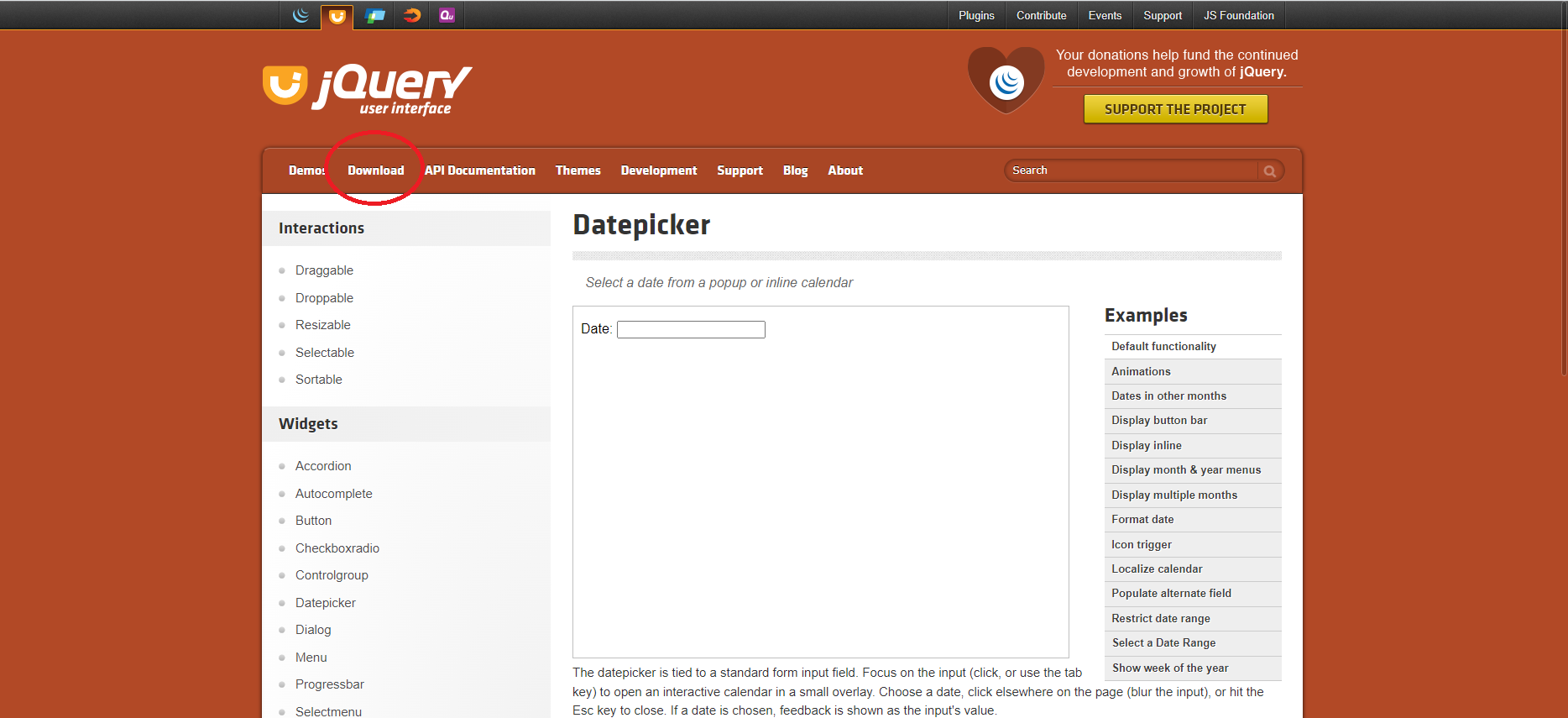Select Show week of the year example

point(1193,668)
